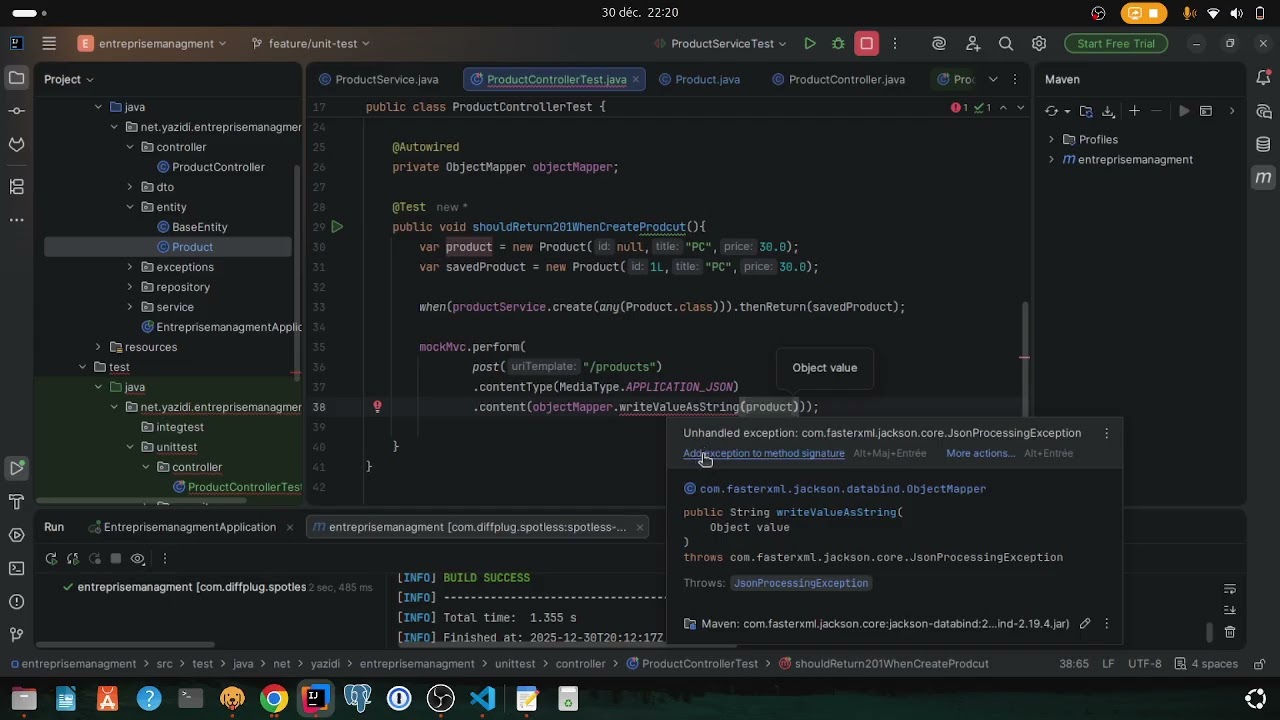
Task: Clear Run console with trash icon
Action: (x=1230, y=632)
